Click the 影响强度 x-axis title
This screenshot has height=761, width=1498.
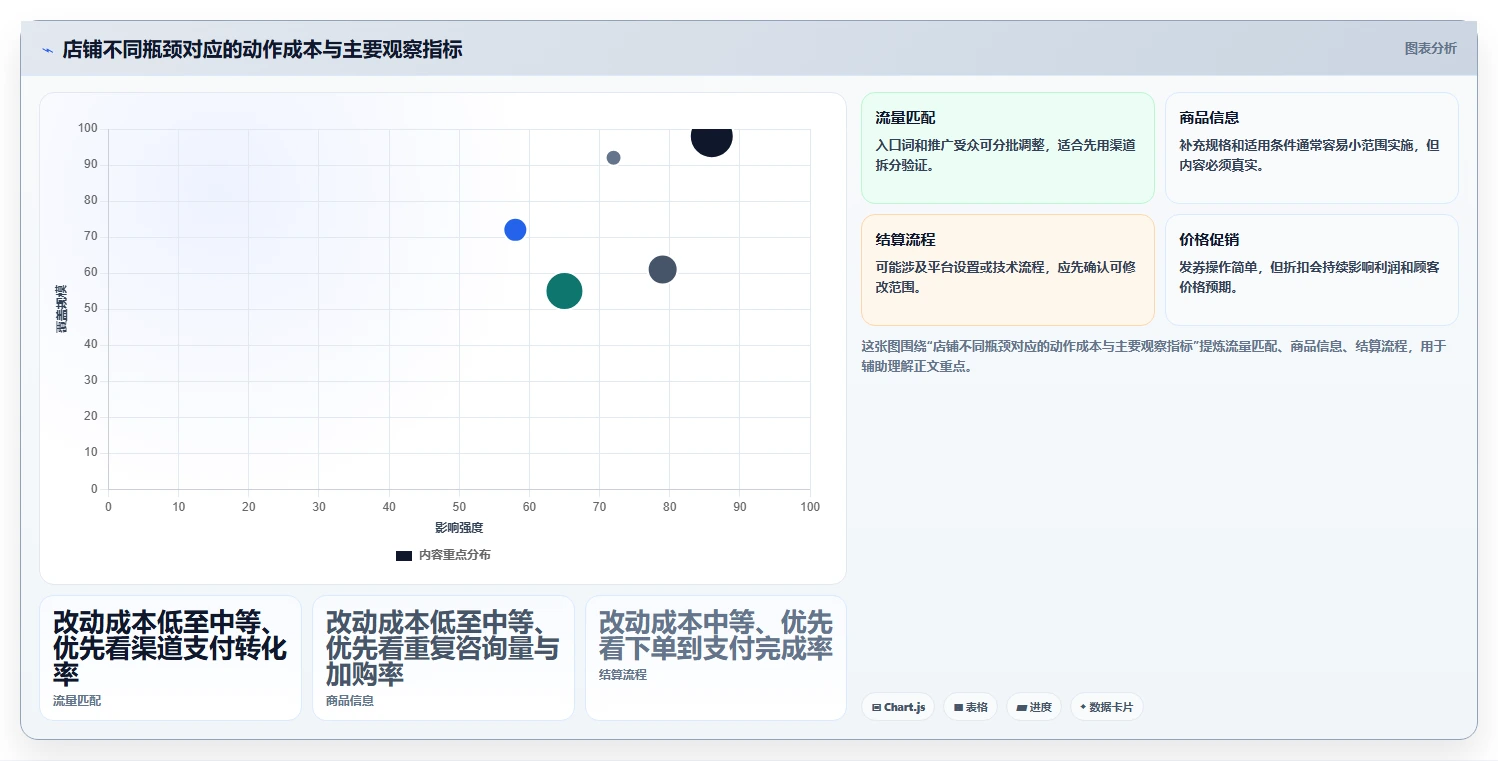pos(459,527)
